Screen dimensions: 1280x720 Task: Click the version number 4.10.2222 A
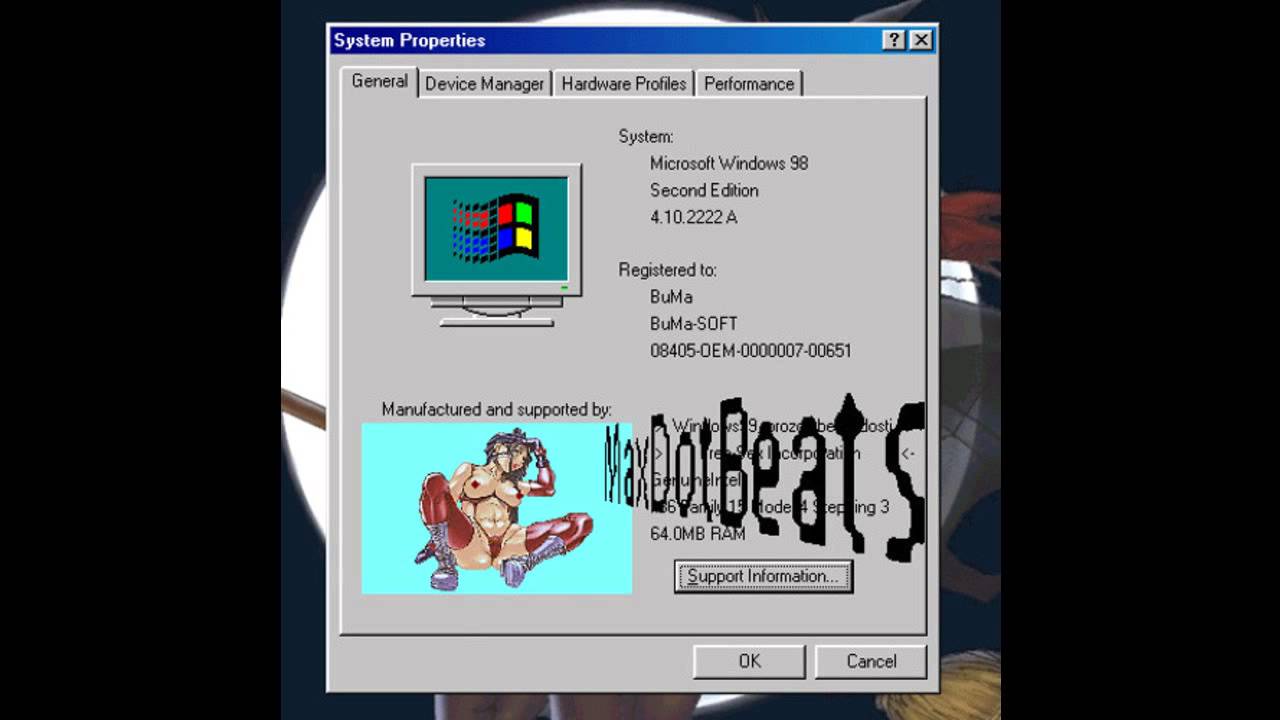[x=693, y=217]
